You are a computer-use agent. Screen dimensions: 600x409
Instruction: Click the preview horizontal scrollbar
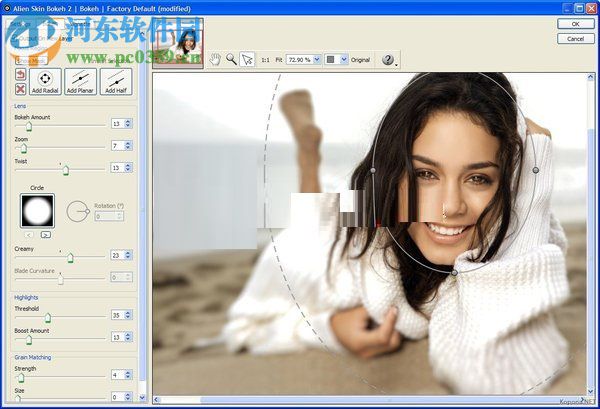(369, 400)
